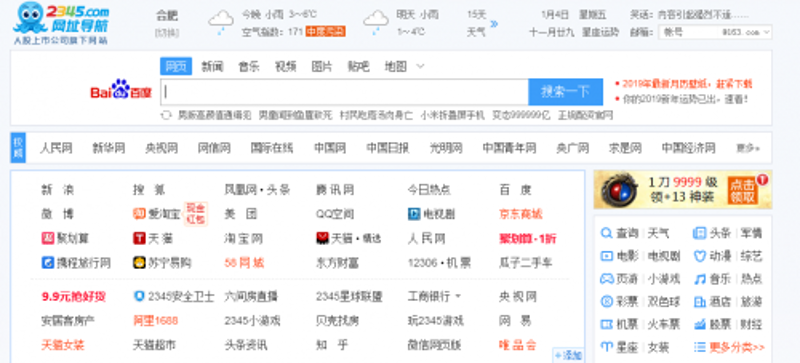Image resolution: width=800 pixels, height=363 pixels.
Task: Select the 新闻 search tab
Action: 212,66
